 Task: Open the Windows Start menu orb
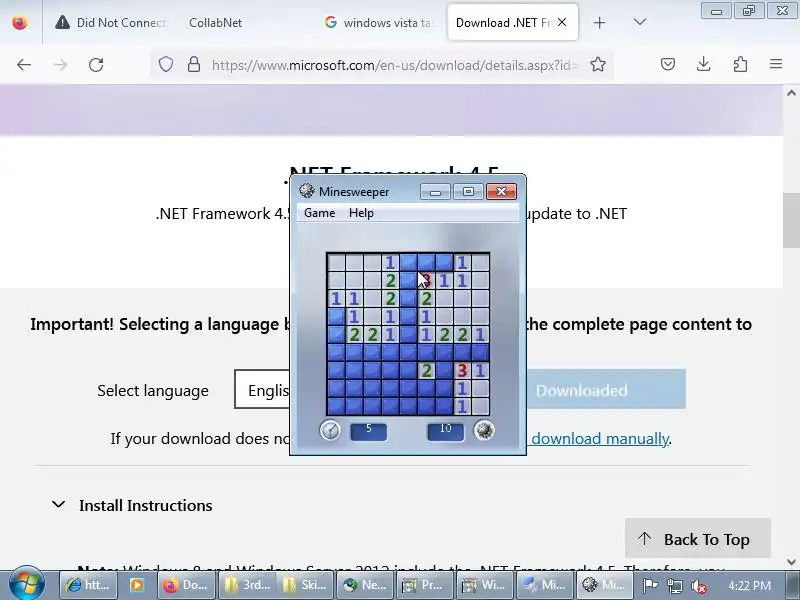pyautogui.click(x=27, y=583)
